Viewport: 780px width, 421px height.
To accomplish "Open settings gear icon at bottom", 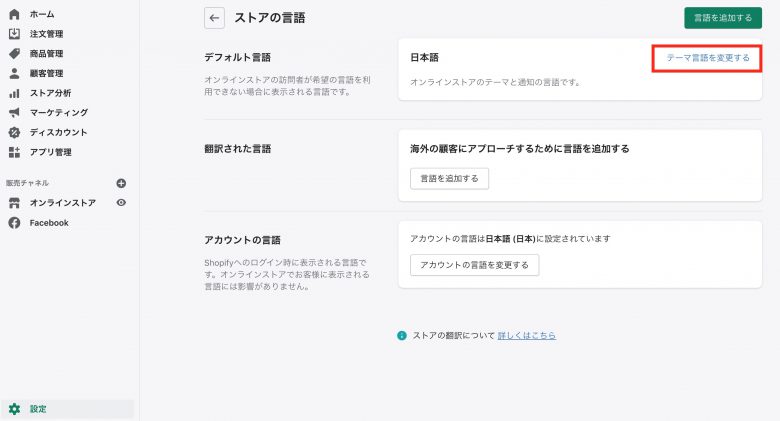I will pos(14,409).
